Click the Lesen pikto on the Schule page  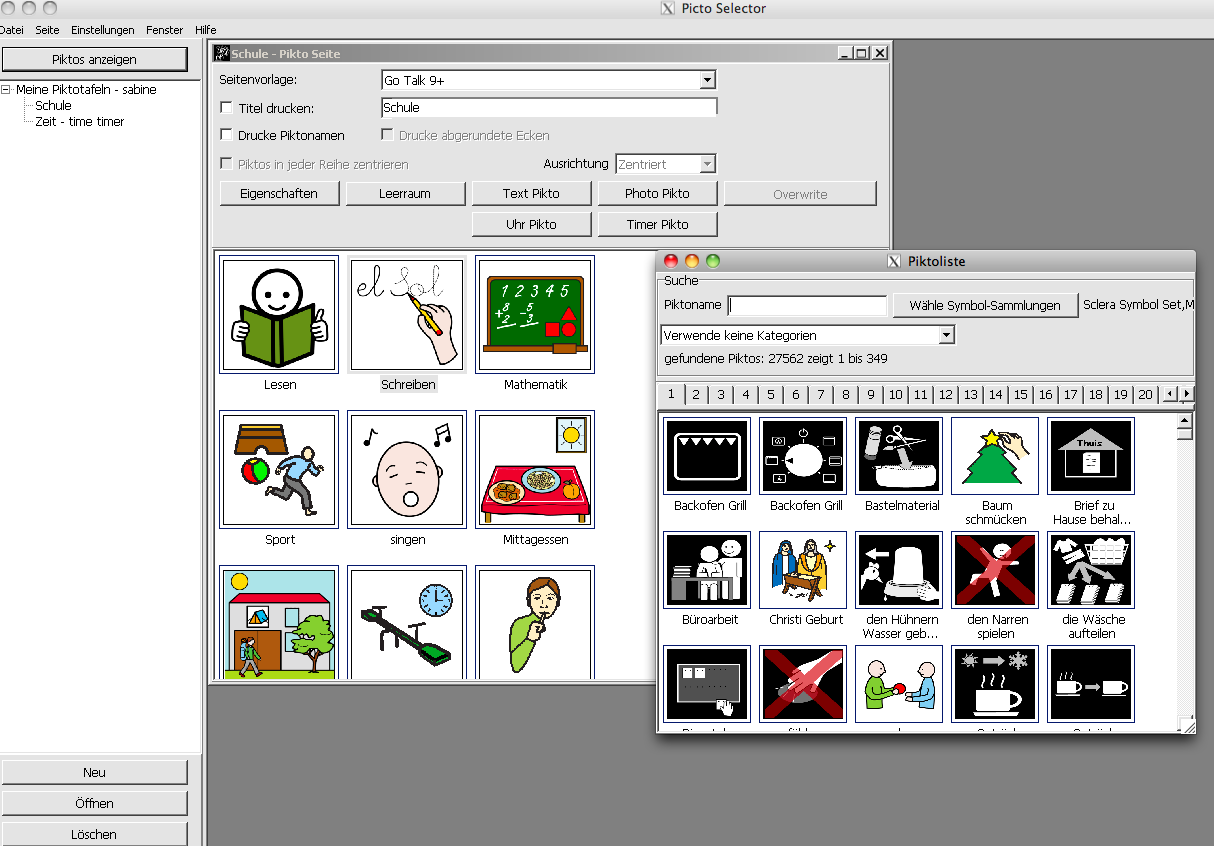(x=279, y=315)
